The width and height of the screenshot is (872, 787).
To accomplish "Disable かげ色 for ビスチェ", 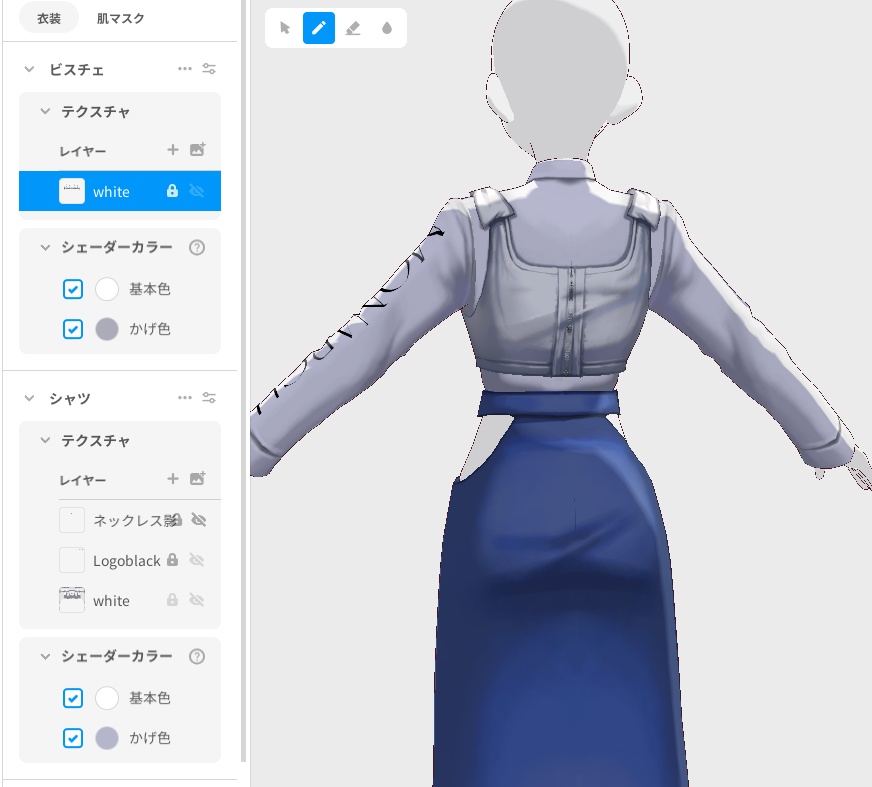I will coord(72,329).
